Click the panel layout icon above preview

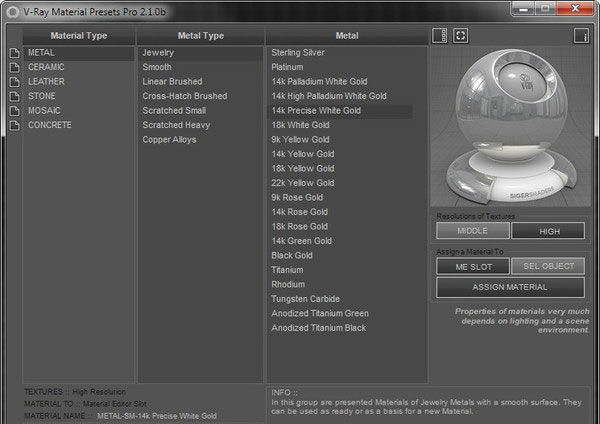click(440, 36)
